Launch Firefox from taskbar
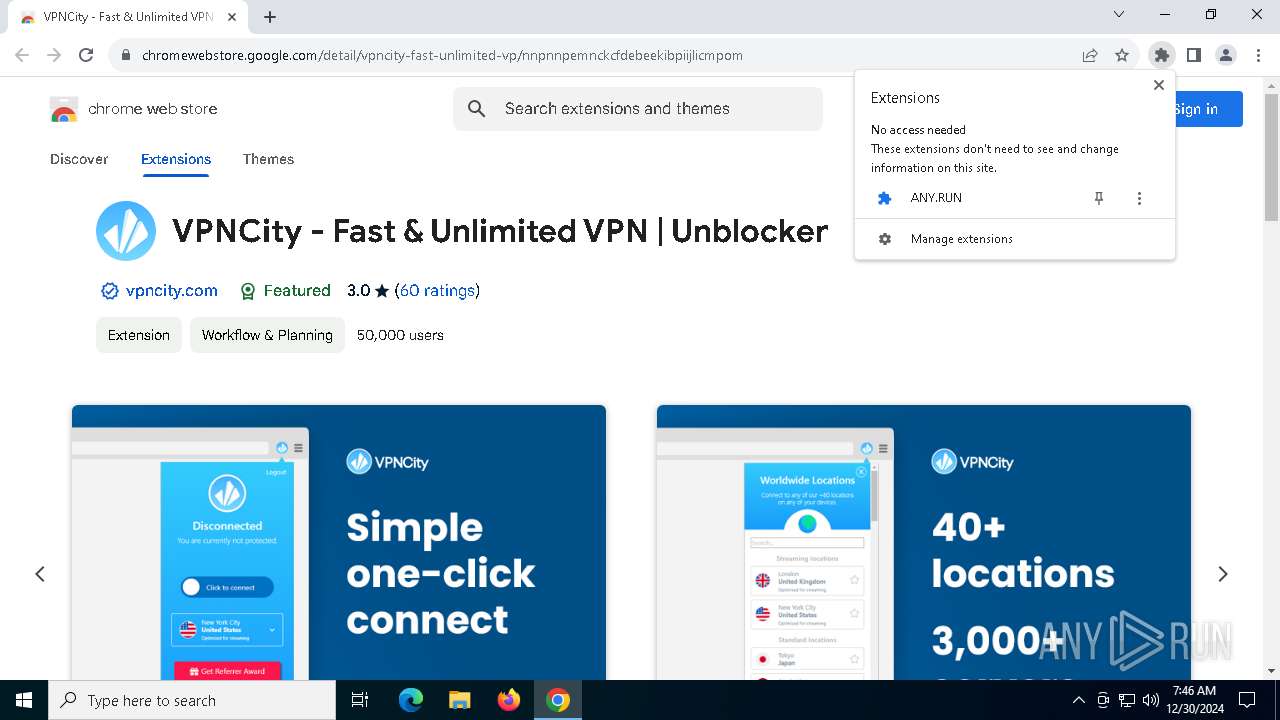The width and height of the screenshot is (1280, 720). 509,700
